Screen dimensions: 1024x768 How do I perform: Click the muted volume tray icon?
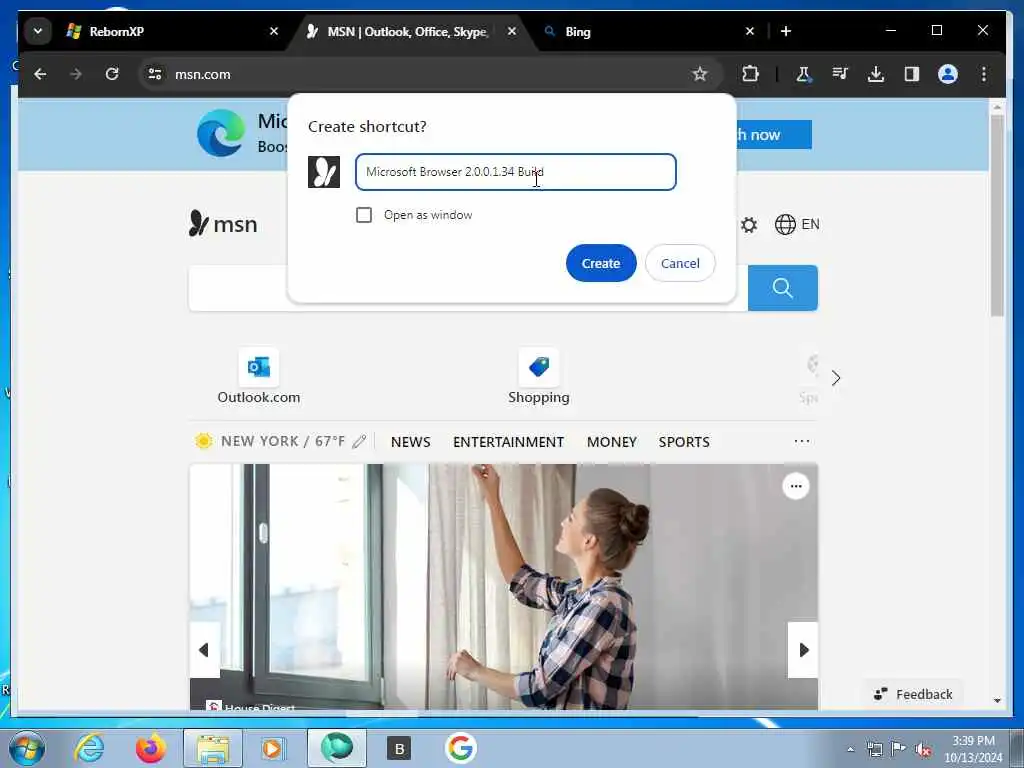(923, 749)
